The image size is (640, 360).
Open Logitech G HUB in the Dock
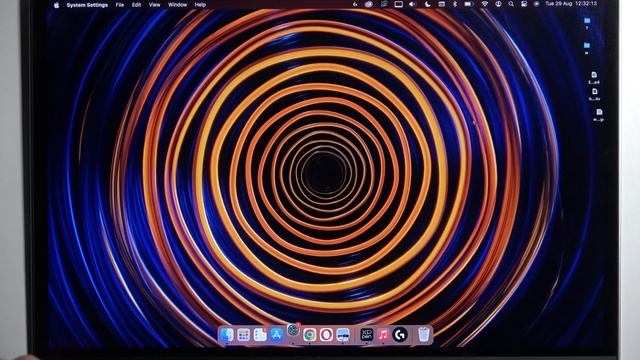400,335
